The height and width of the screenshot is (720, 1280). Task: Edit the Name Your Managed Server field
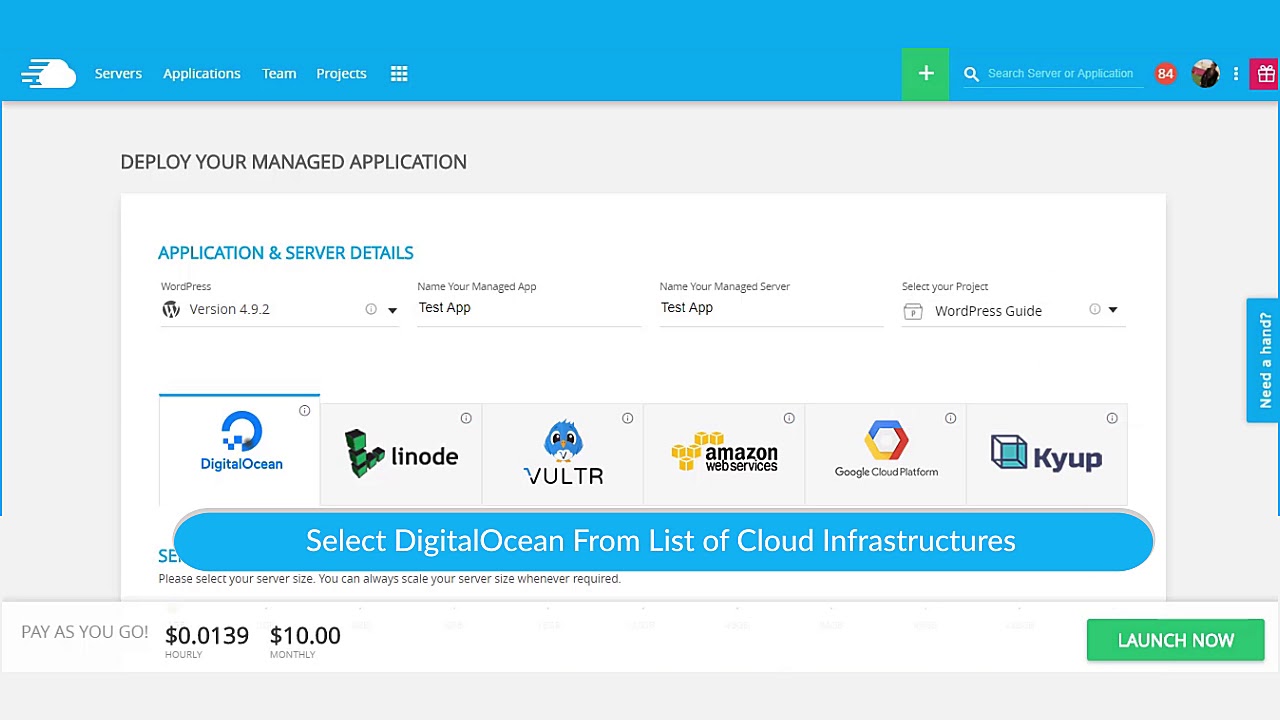point(771,308)
